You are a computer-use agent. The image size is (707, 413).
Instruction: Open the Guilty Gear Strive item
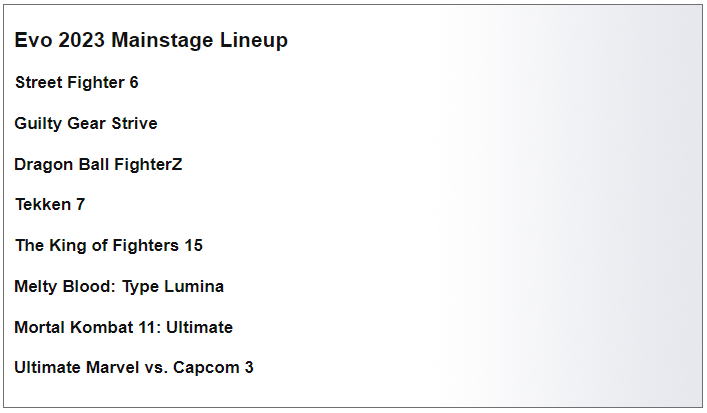click(x=86, y=124)
